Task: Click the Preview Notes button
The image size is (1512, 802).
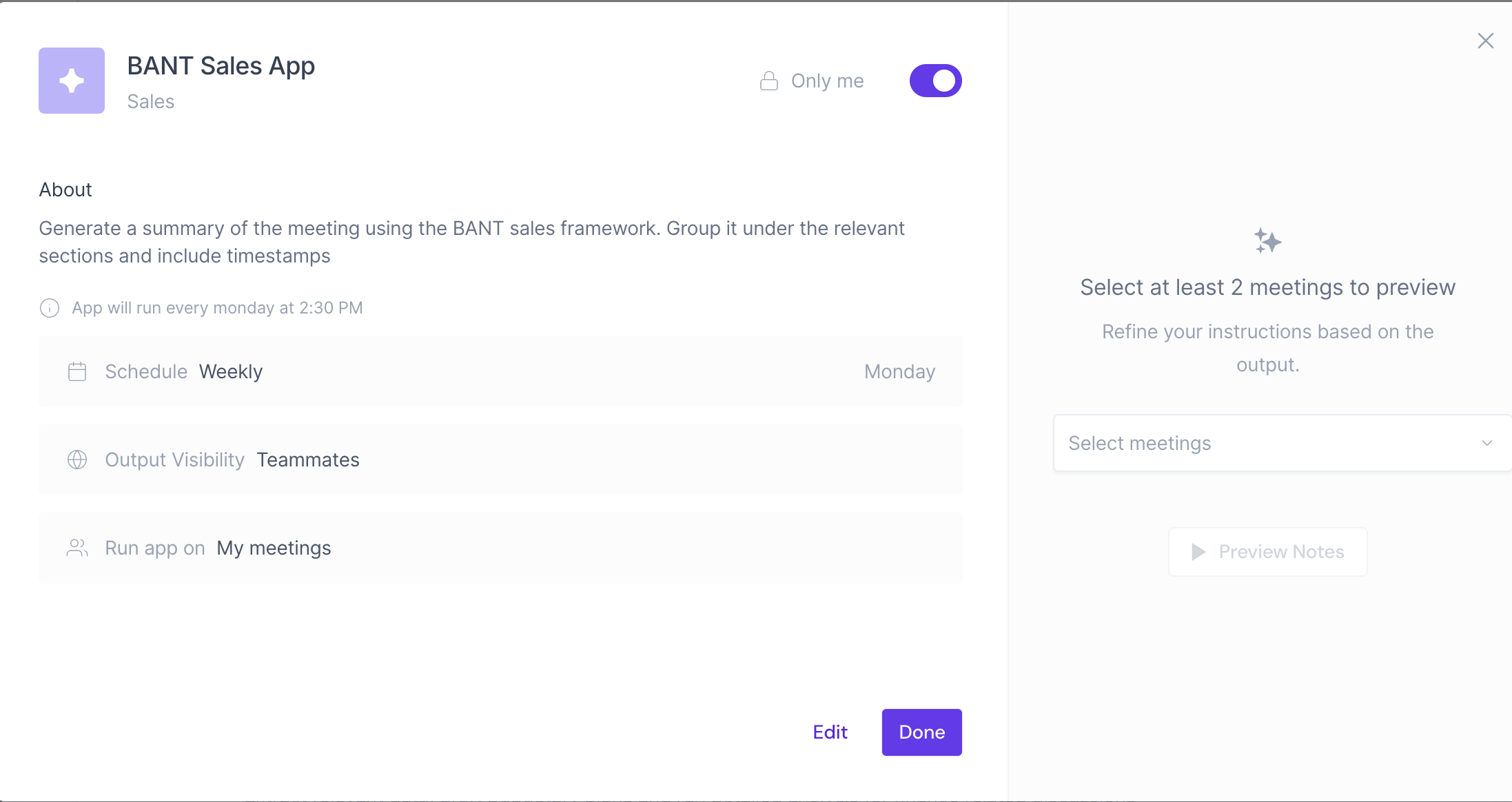Action: click(1268, 552)
